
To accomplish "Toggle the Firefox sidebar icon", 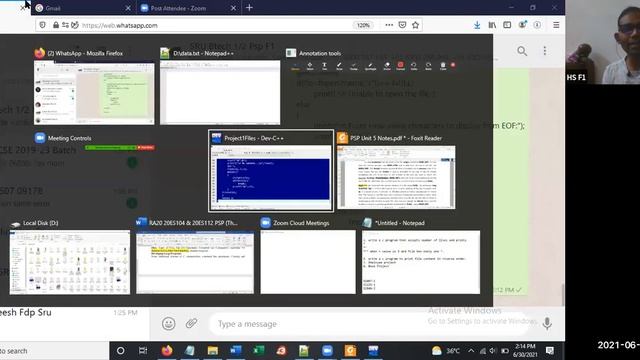I will click(507, 25).
